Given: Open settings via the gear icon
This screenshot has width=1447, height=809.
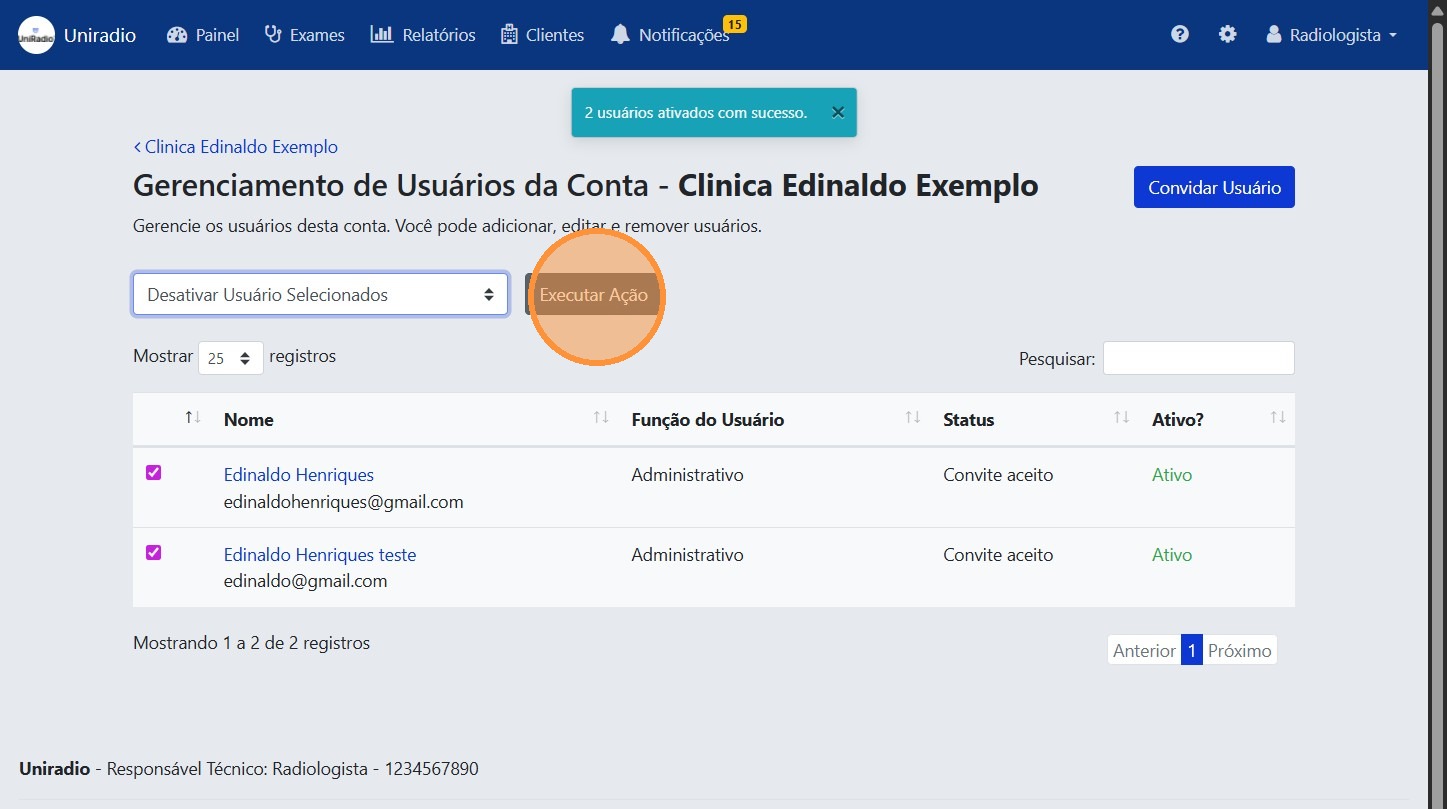Looking at the screenshot, I should [1228, 34].
